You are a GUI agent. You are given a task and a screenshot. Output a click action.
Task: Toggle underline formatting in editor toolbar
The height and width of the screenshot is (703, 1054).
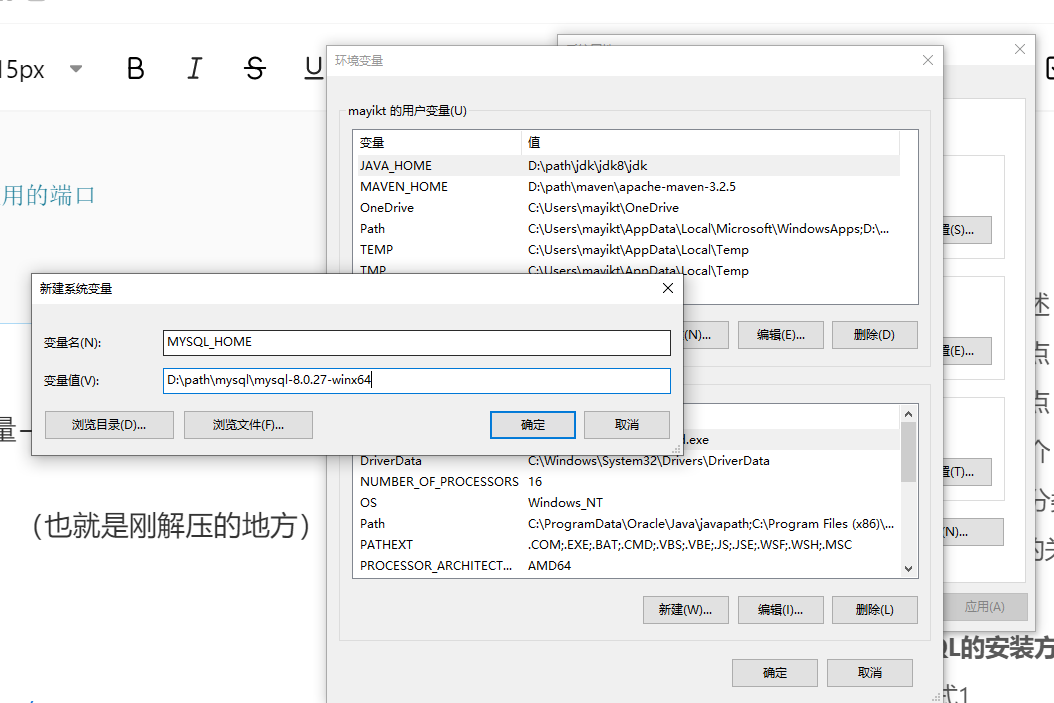pyautogui.click(x=313, y=68)
